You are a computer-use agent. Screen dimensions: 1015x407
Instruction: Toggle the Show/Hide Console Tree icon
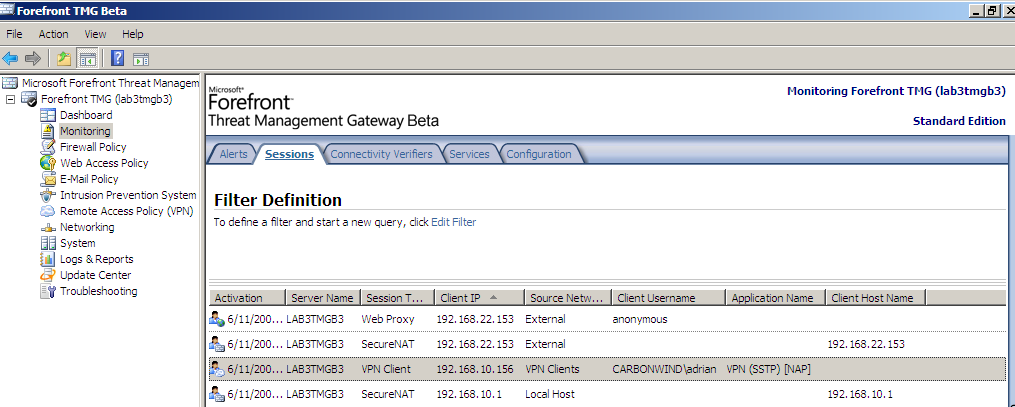87,59
